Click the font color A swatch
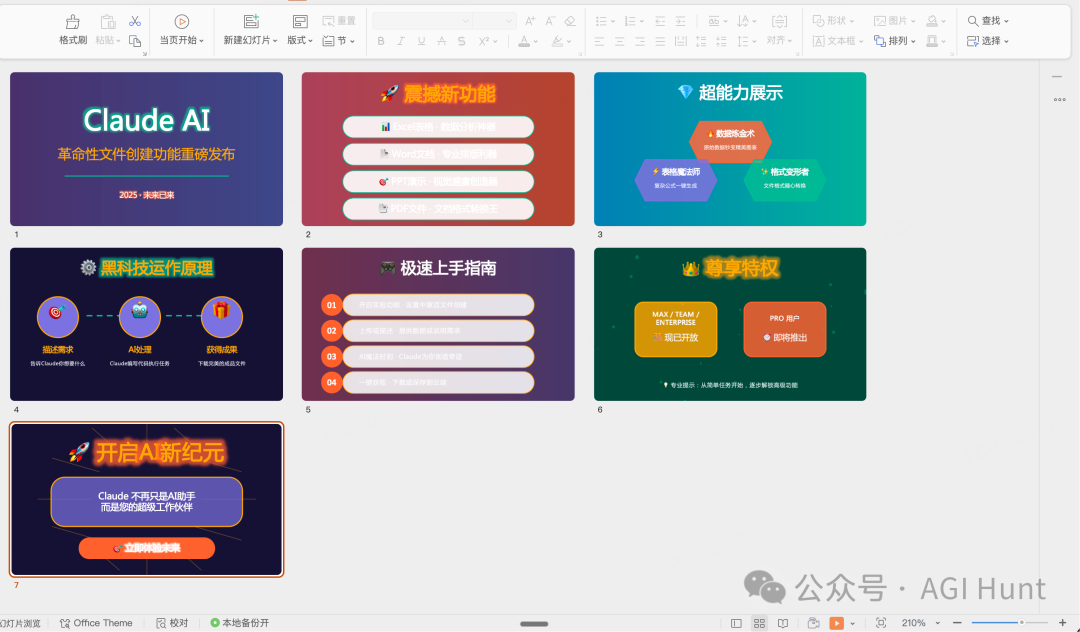This screenshot has width=1080, height=632. tap(524, 41)
